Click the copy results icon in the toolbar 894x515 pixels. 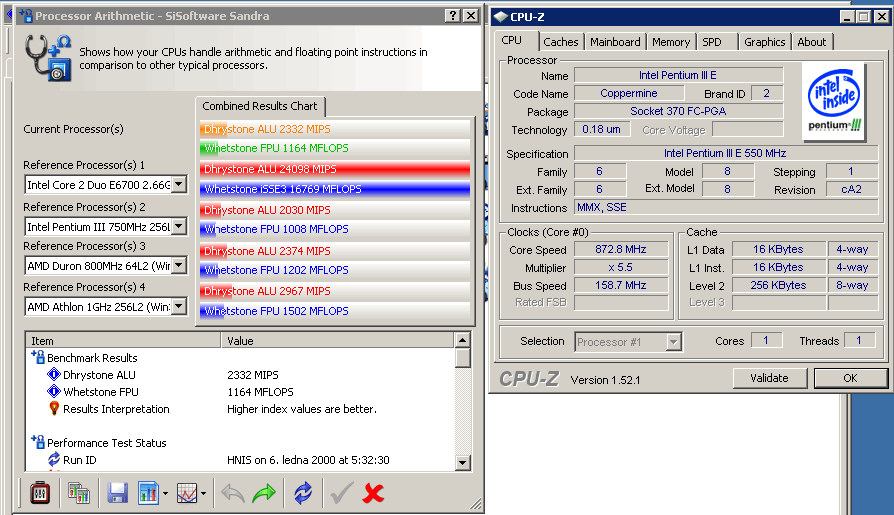(x=79, y=492)
